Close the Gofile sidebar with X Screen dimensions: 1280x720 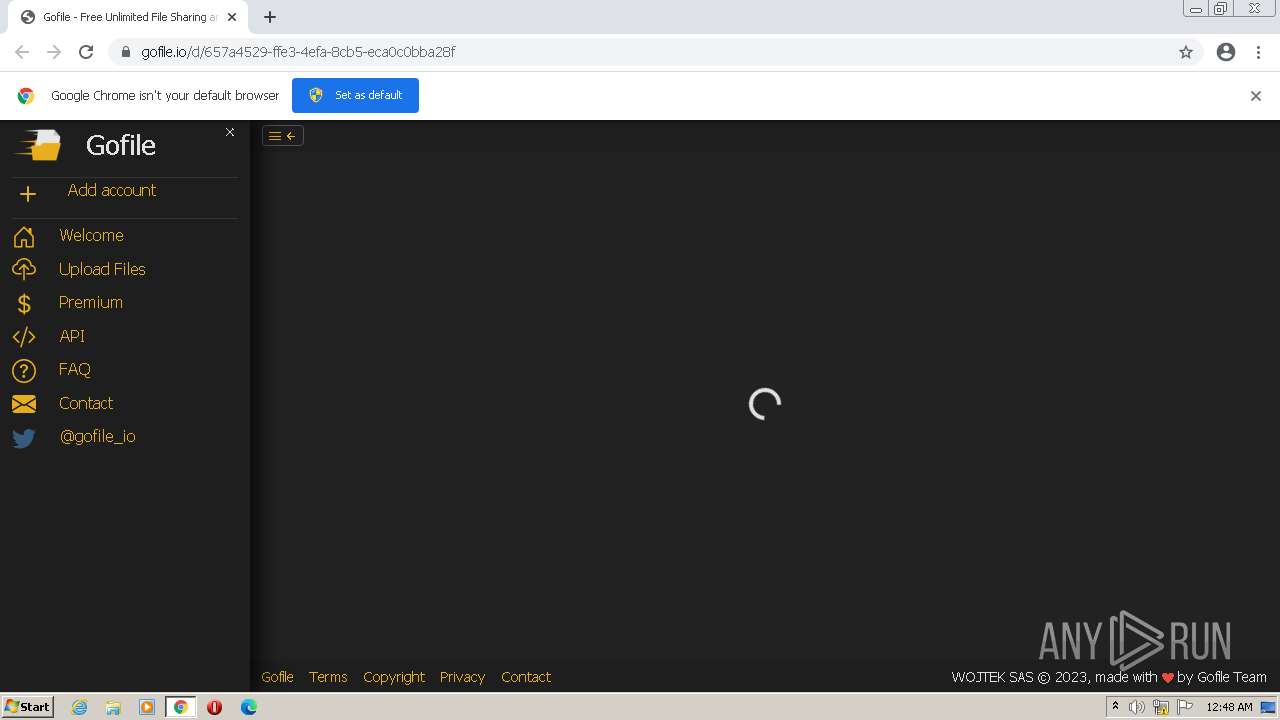pyautogui.click(x=230, y=132)
